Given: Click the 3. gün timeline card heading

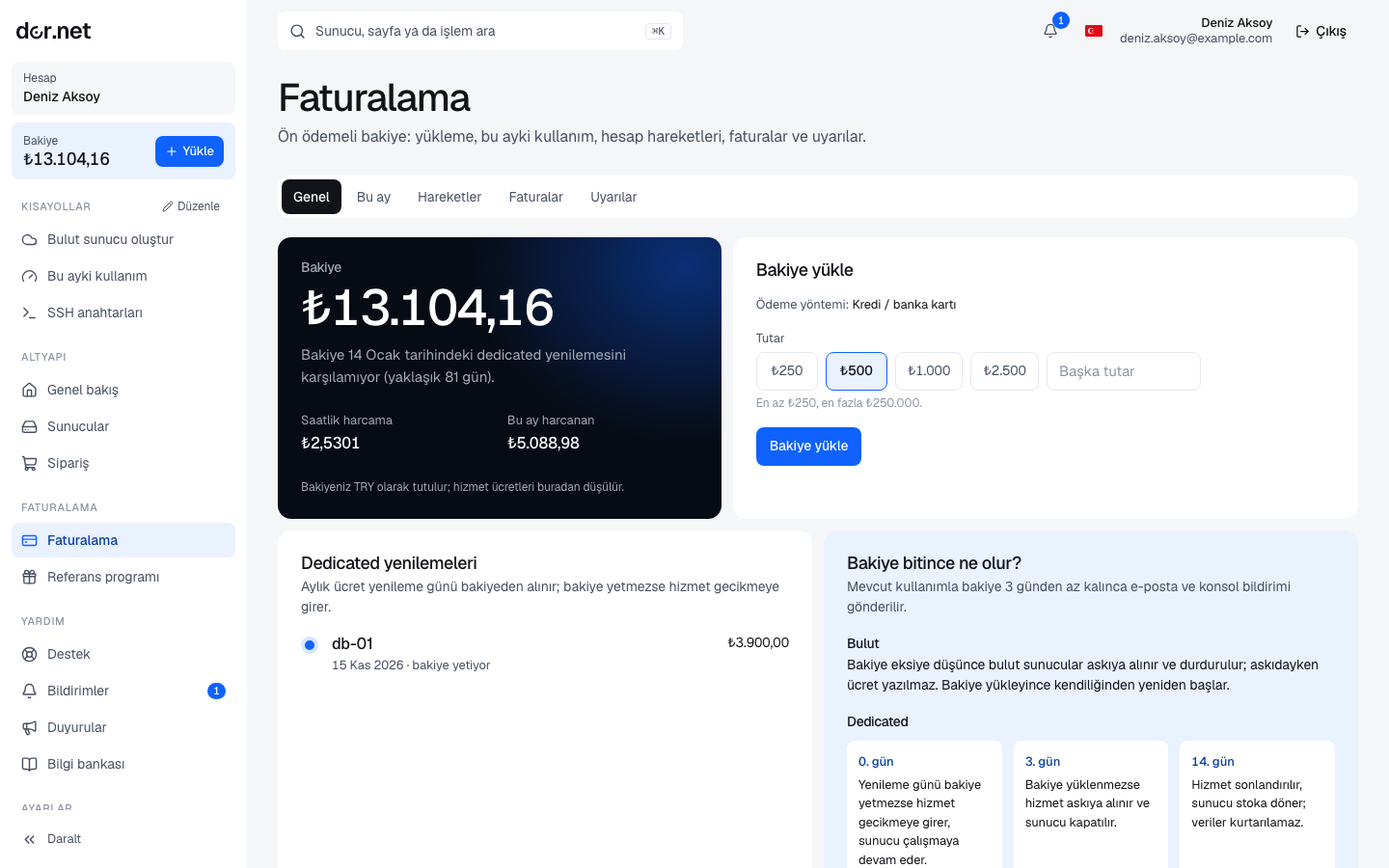Looking at the screenshot, I should coord(1043,762).
